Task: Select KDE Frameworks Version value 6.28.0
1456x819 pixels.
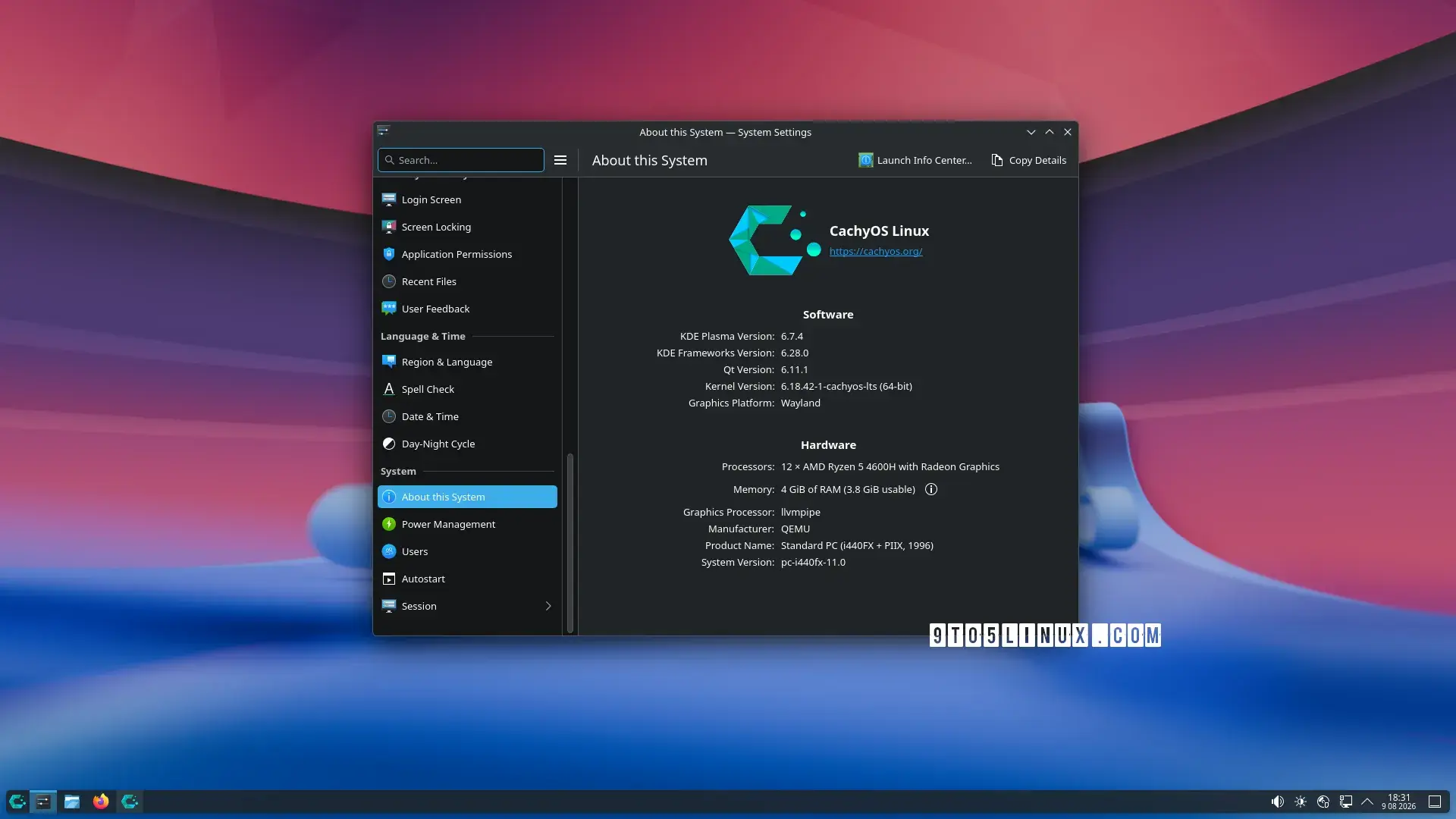Action: point(795,353)
